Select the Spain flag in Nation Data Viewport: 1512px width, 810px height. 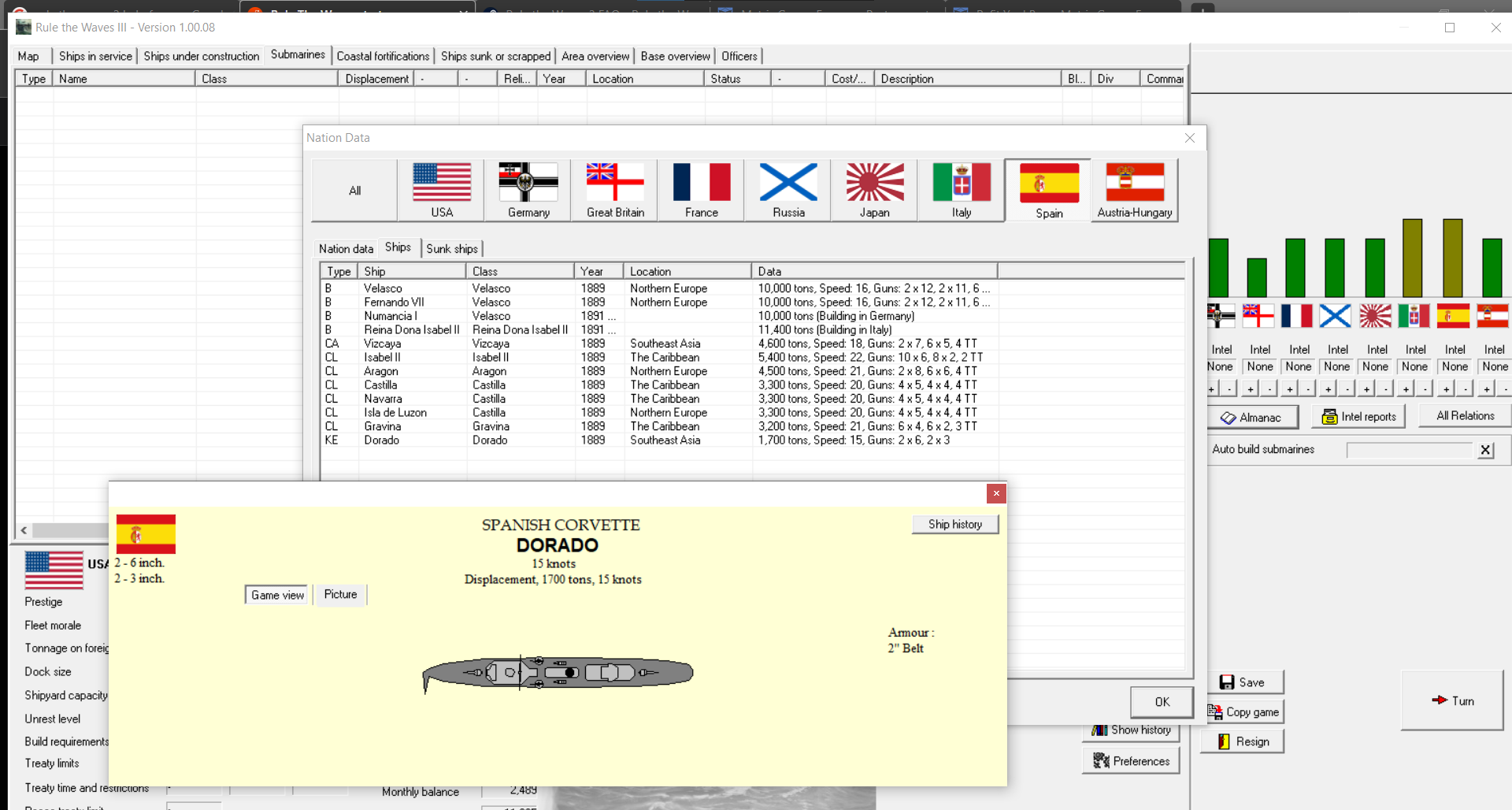pyautogui.click(x=1049, y=190)
